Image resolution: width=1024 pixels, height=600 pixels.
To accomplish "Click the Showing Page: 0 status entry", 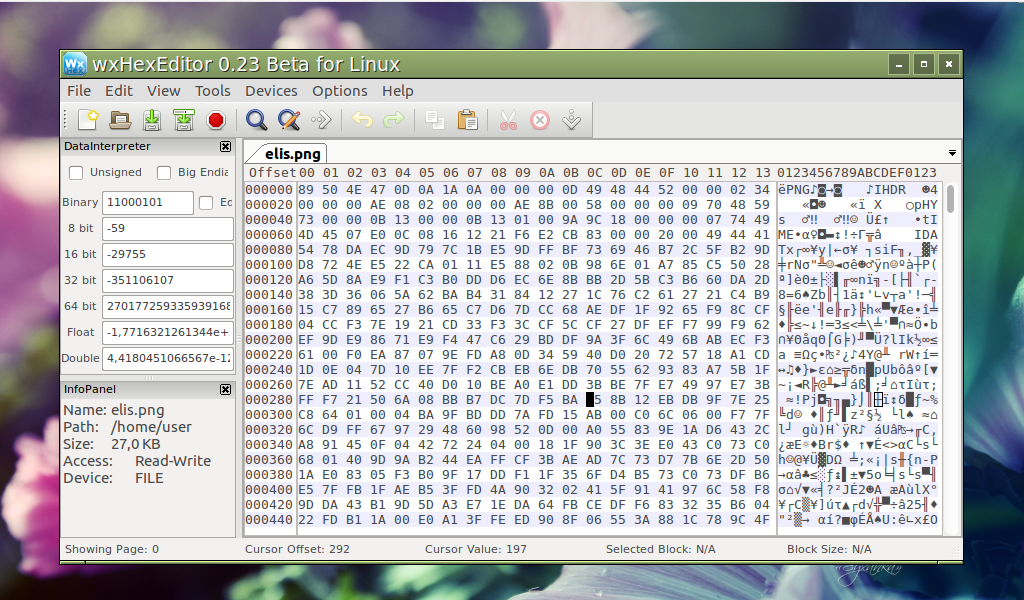I will point(112,549).
